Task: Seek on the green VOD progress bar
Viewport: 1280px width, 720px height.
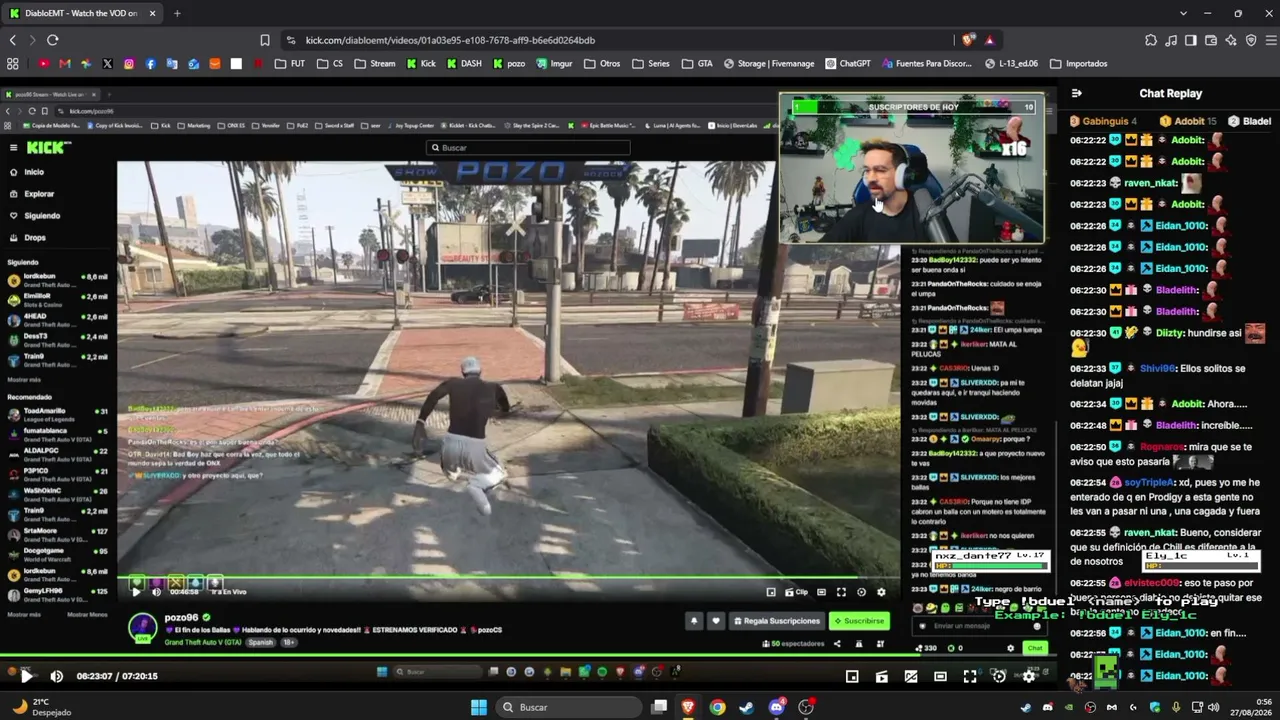Action: click(530, 657)
